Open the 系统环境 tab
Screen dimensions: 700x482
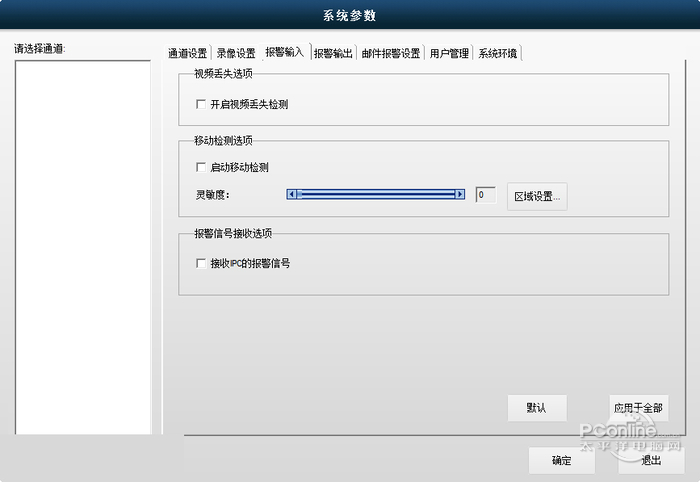pyautogui.click(x=498, y=53)
